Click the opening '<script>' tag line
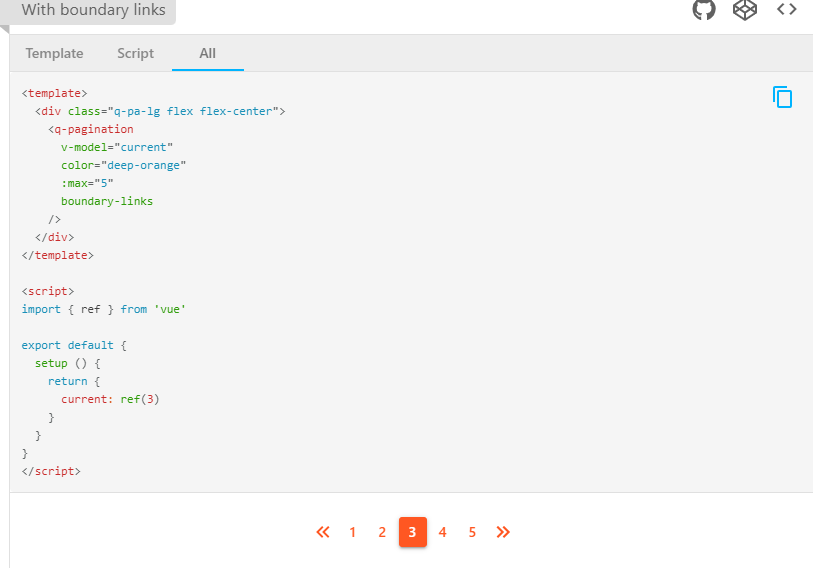This screenshot has width=813, height=568. (x=48, y=291)
